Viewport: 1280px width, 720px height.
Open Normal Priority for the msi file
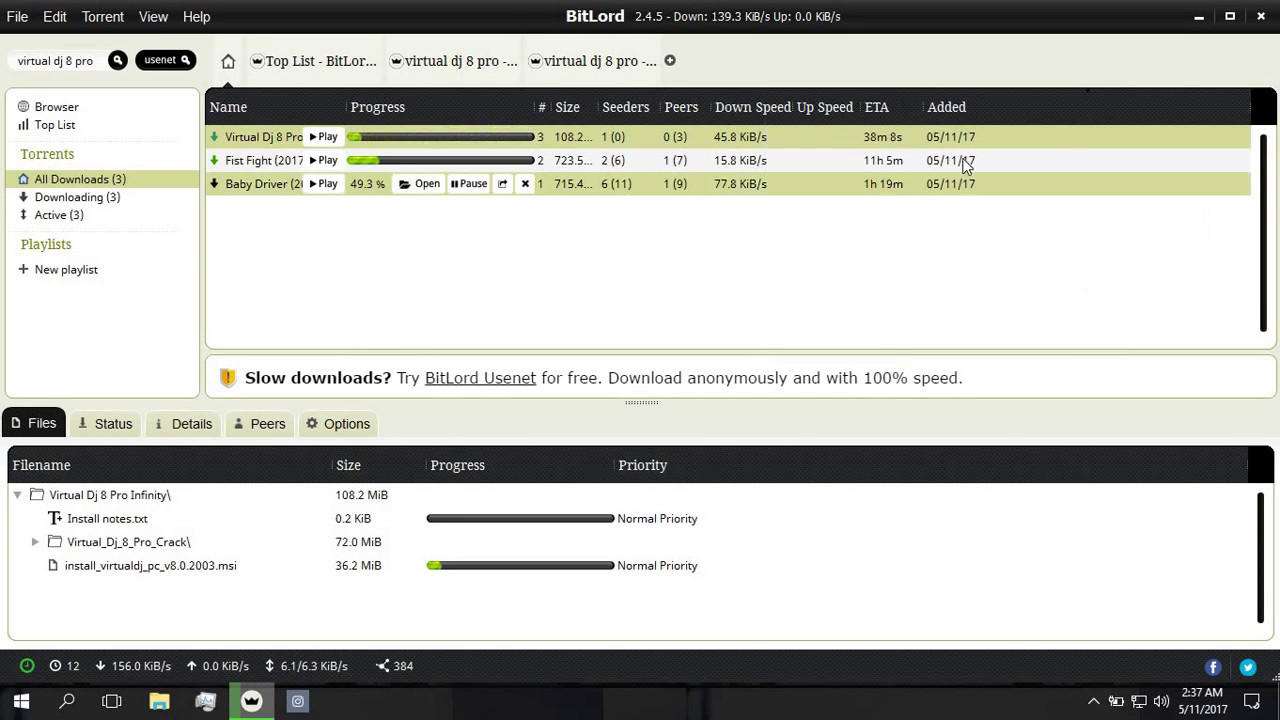point(657,565)
